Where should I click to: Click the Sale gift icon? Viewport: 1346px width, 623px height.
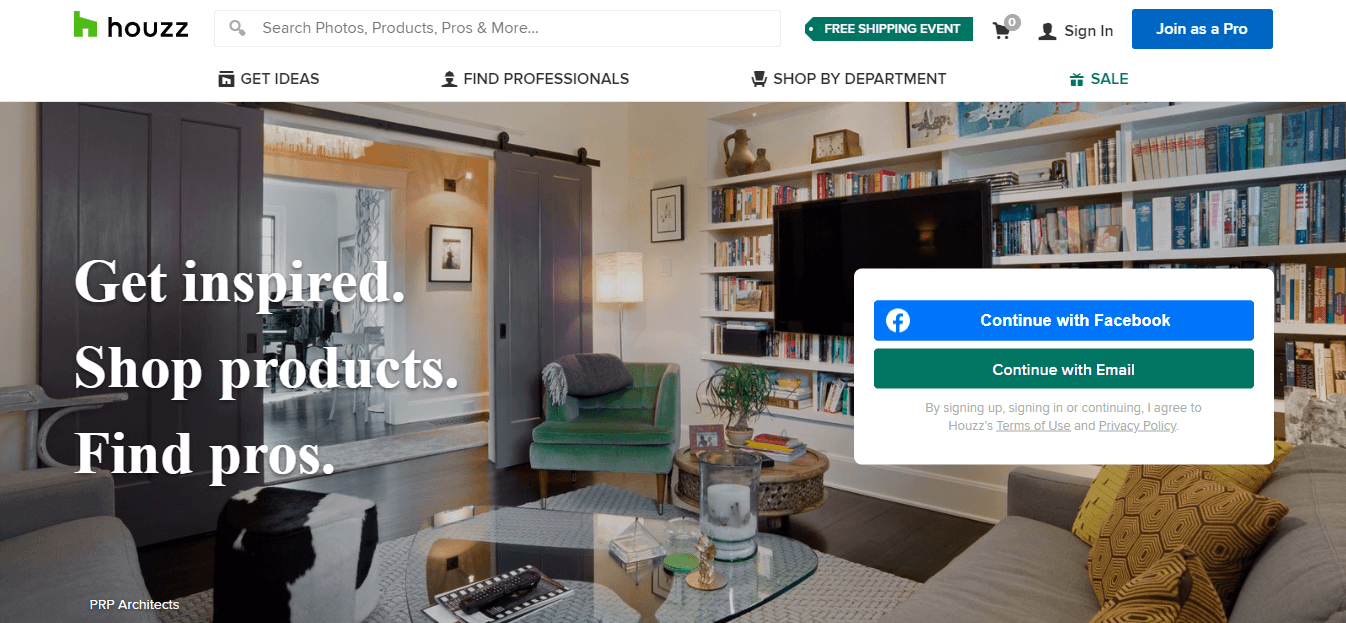point(1076,79)
